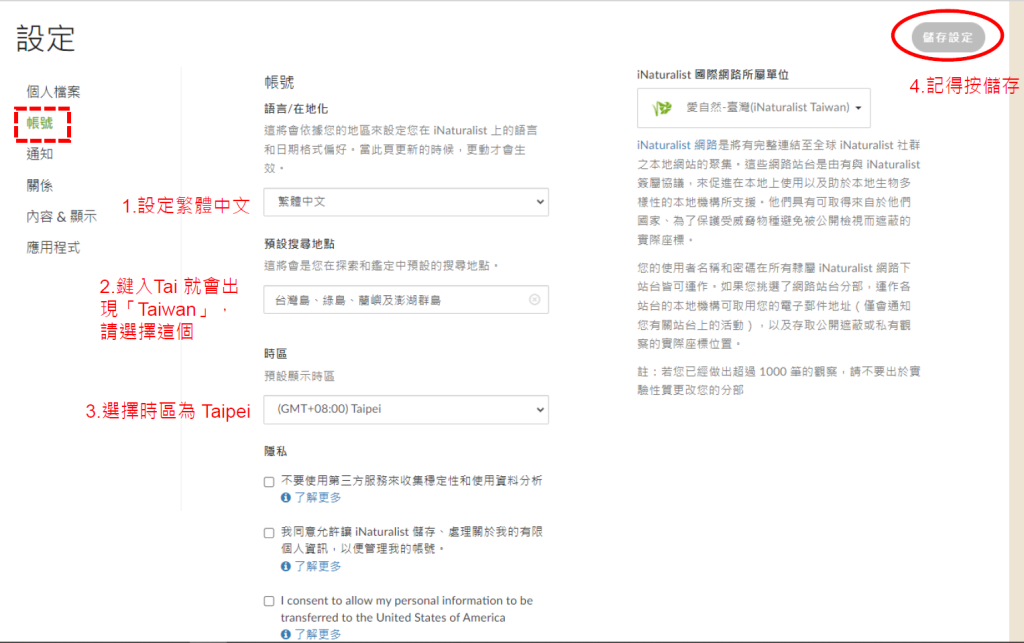Image resolution: width=1024 pixels, height=643 pixels.
Task: Open the 愛自然-臺灣 network affiliation dropdown
Action: pyautogui.click(x=753, y=108)
